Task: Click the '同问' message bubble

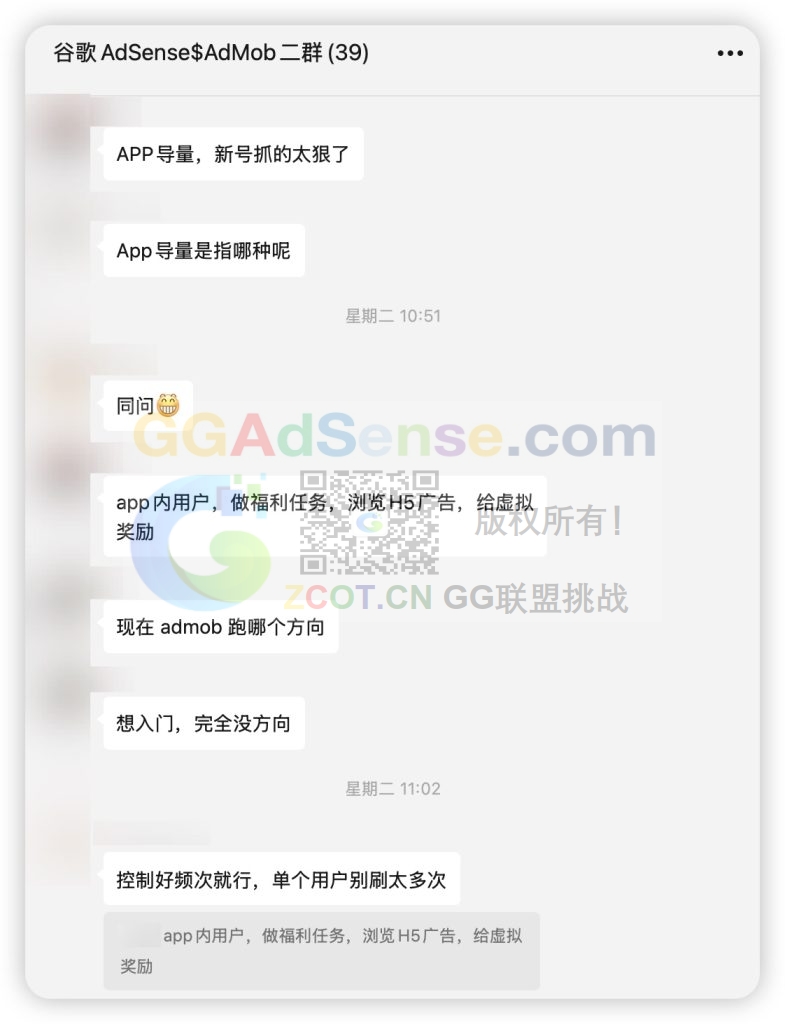Action: pos(148,406)
